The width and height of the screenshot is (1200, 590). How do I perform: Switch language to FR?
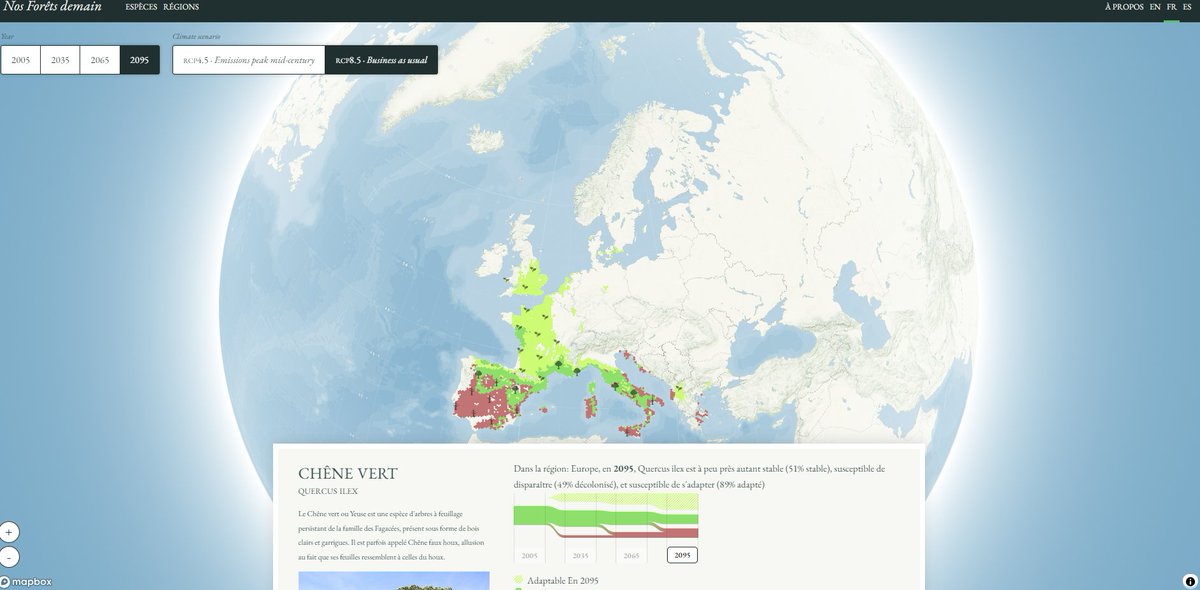tap(1171, 7)
